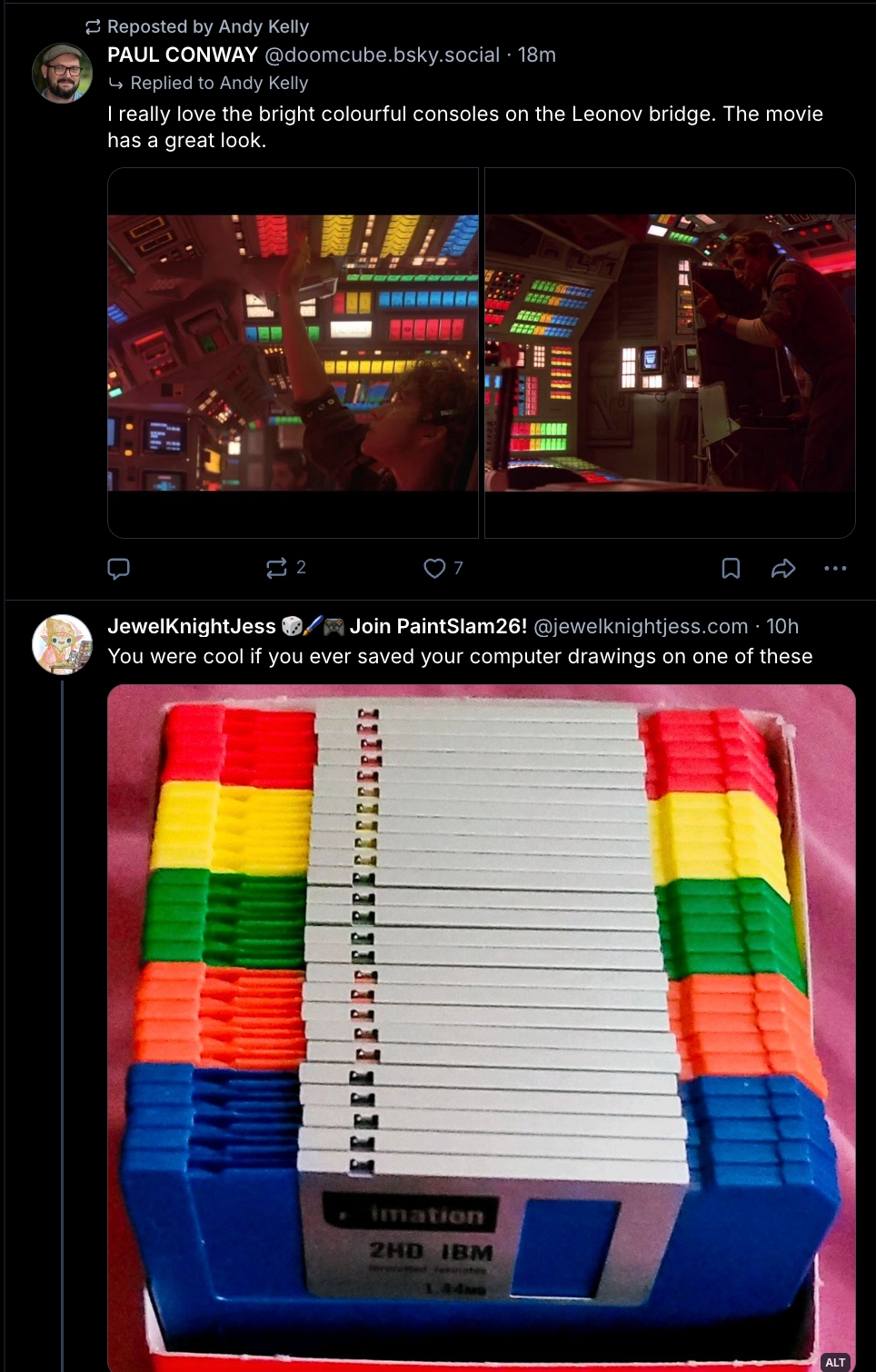Image resolution: width=876 pixels, height=1372 pixels.
Task: Open JewelKnightJess post text about computer drawings
Action: (x=460, y=656)
